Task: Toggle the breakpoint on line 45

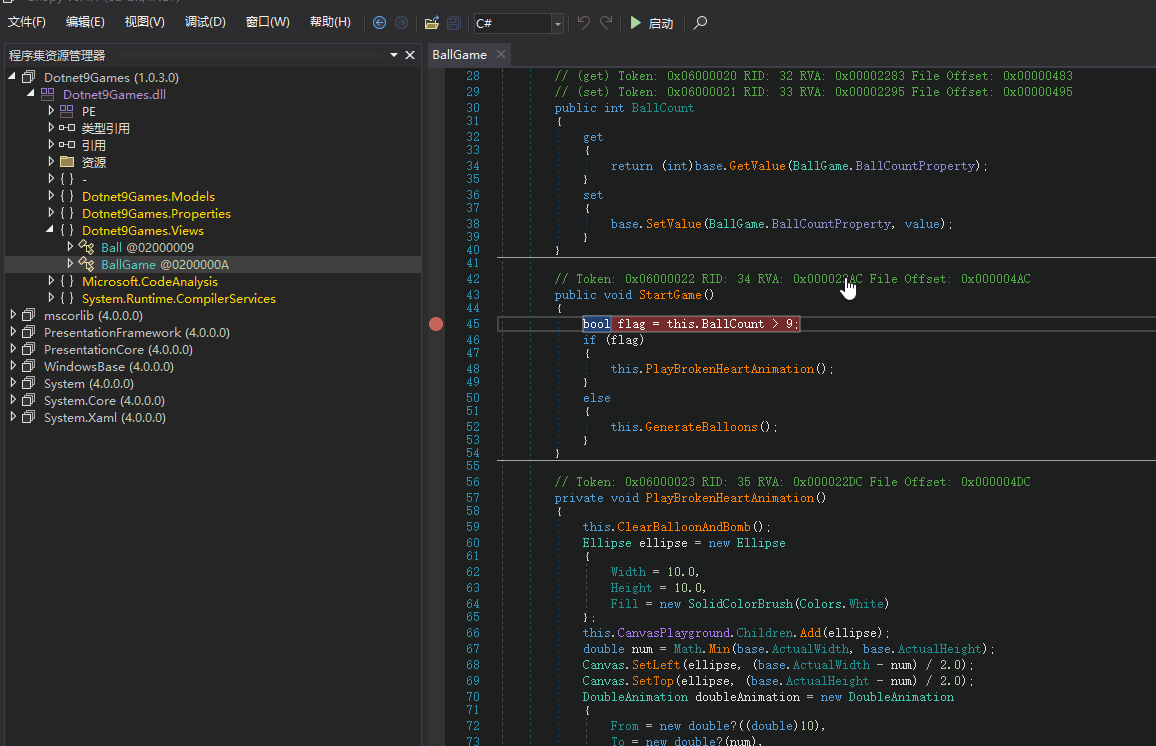Action: [x=436, y=324]
